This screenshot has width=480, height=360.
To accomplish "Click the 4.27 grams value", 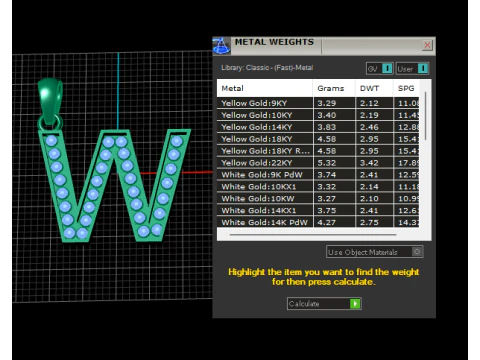I will (327, 222).
